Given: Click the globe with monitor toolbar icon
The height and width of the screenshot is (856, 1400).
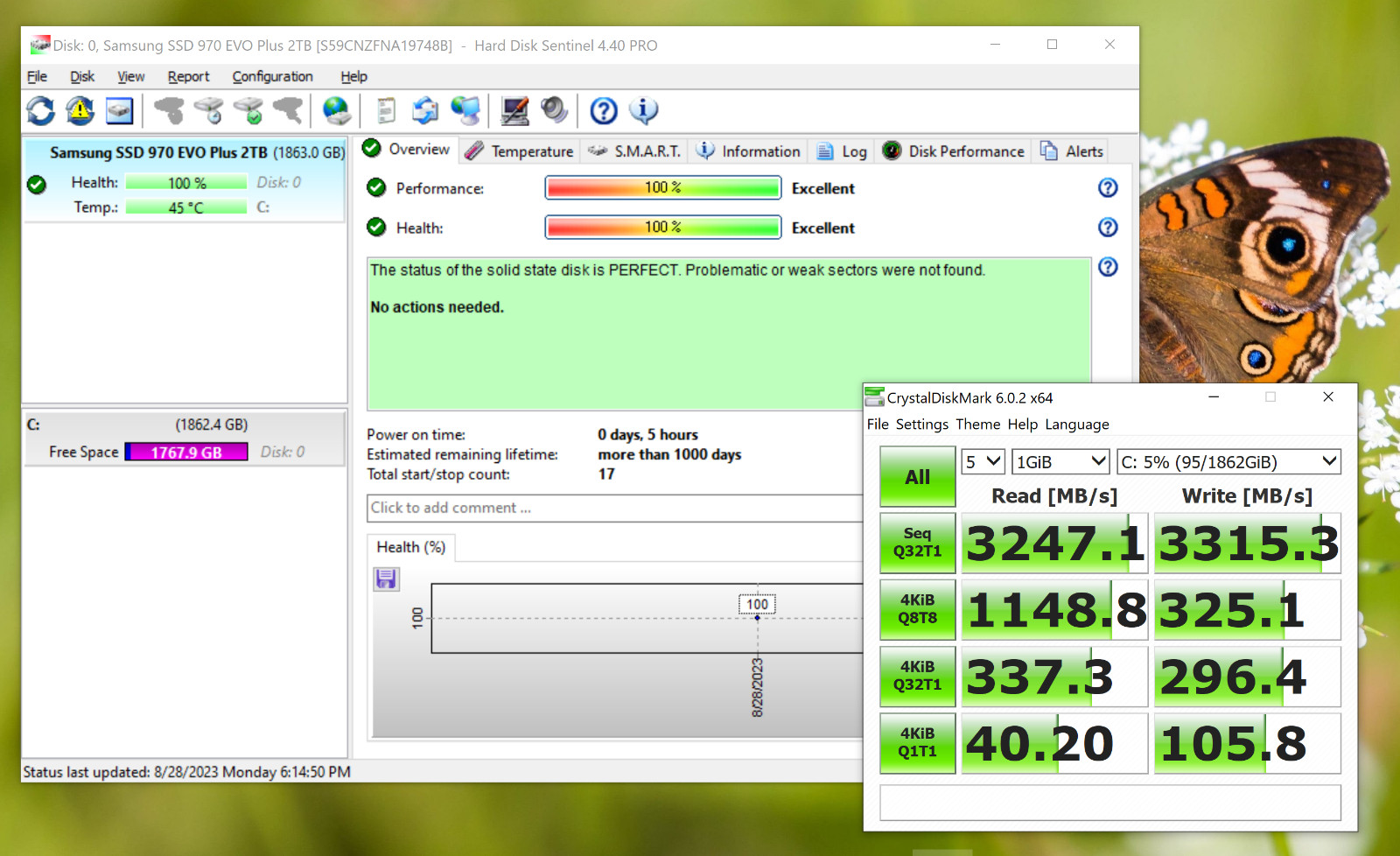Looking at the screenshot, I should click(465, 110).
